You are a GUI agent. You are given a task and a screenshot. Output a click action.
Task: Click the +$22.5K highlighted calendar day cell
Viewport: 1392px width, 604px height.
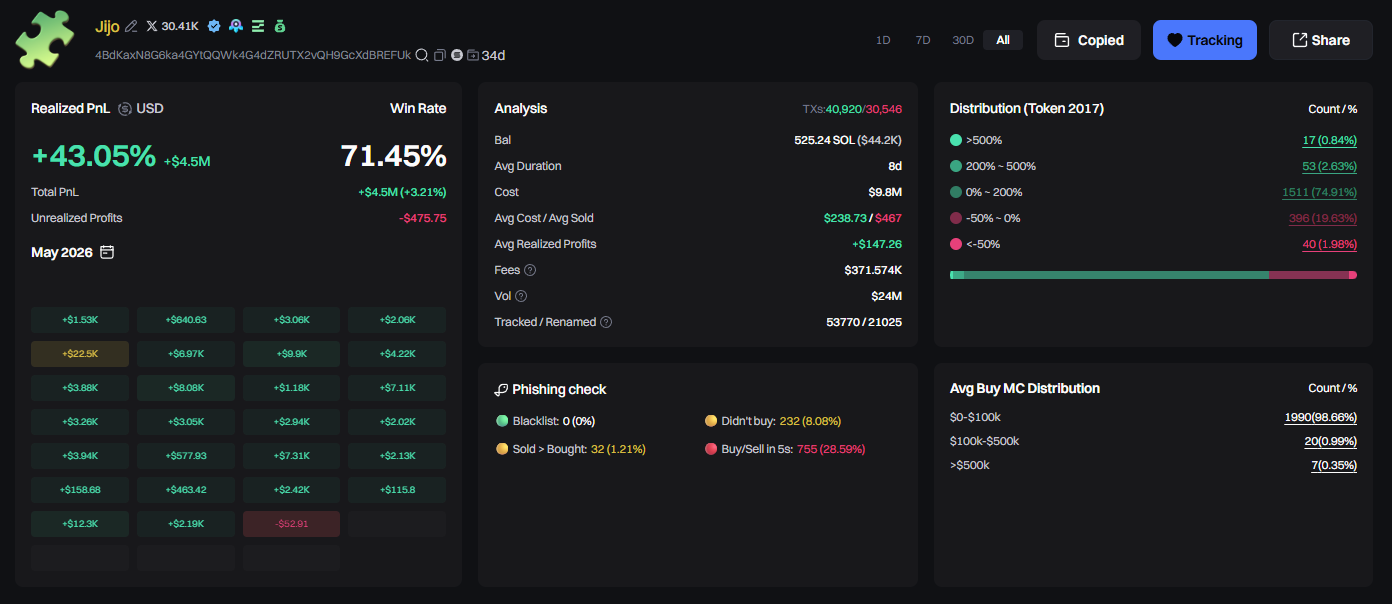click(80, 353)
